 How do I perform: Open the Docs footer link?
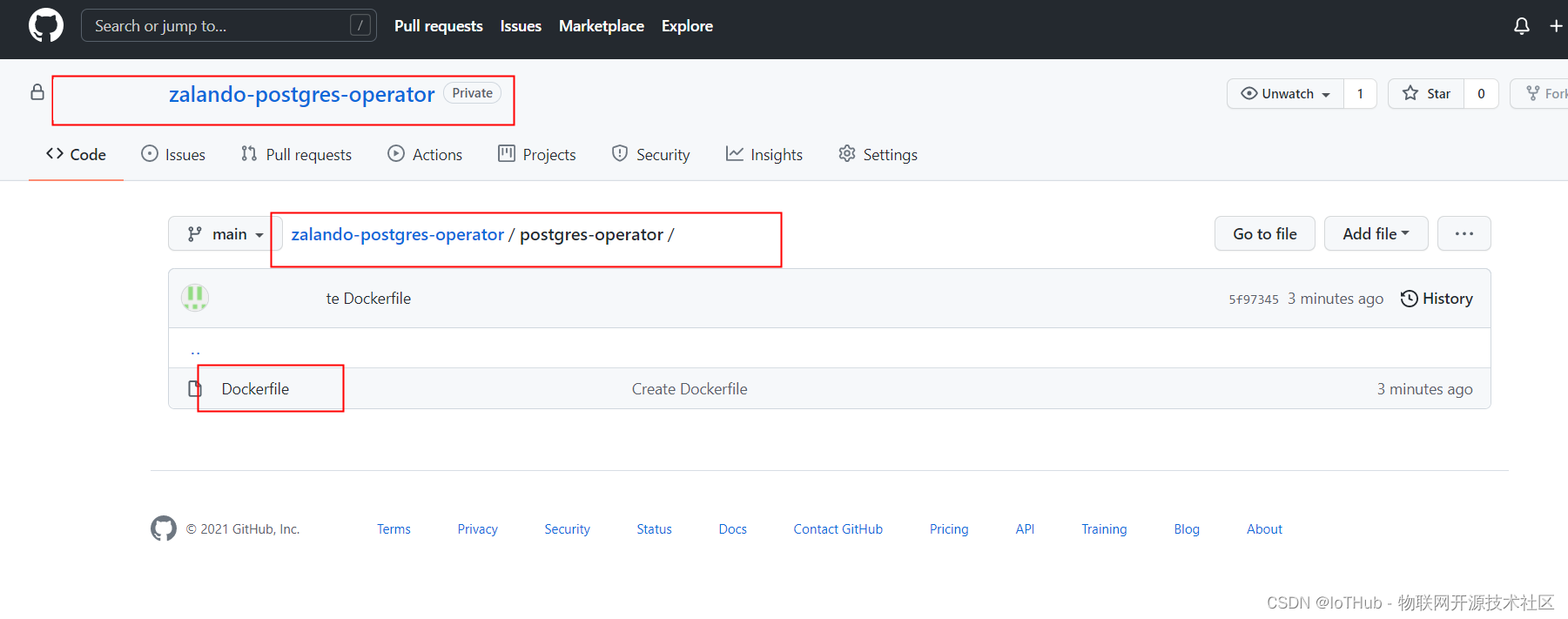(732, 529)
